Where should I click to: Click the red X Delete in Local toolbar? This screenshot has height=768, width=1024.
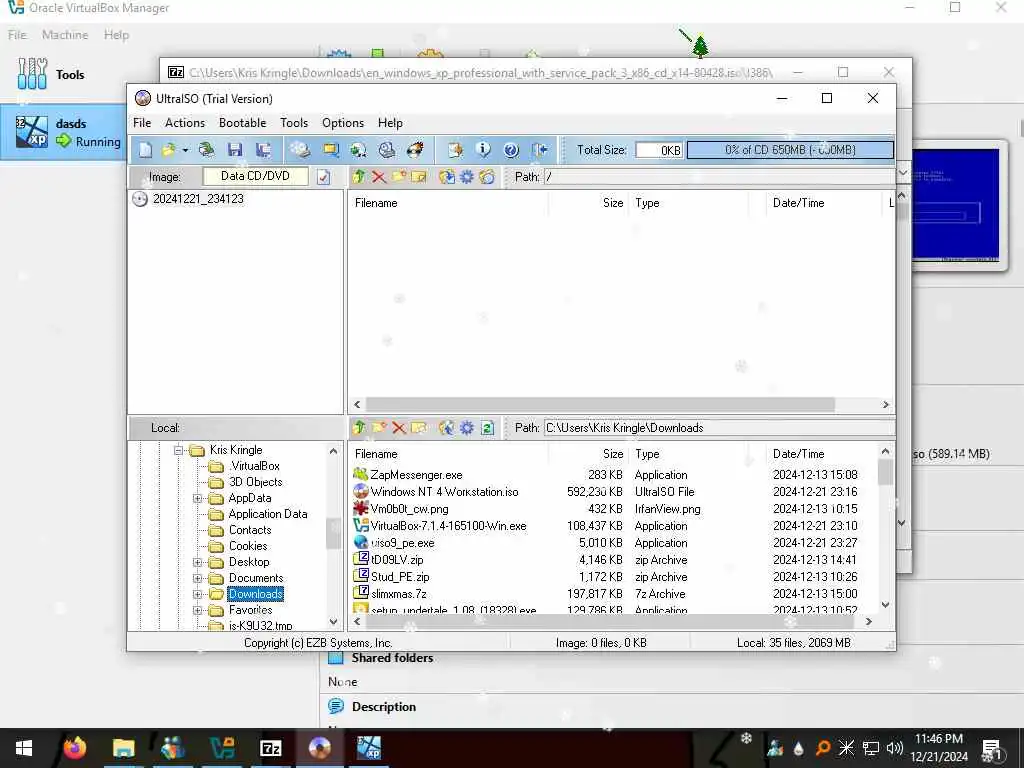[x=399, y=428]
